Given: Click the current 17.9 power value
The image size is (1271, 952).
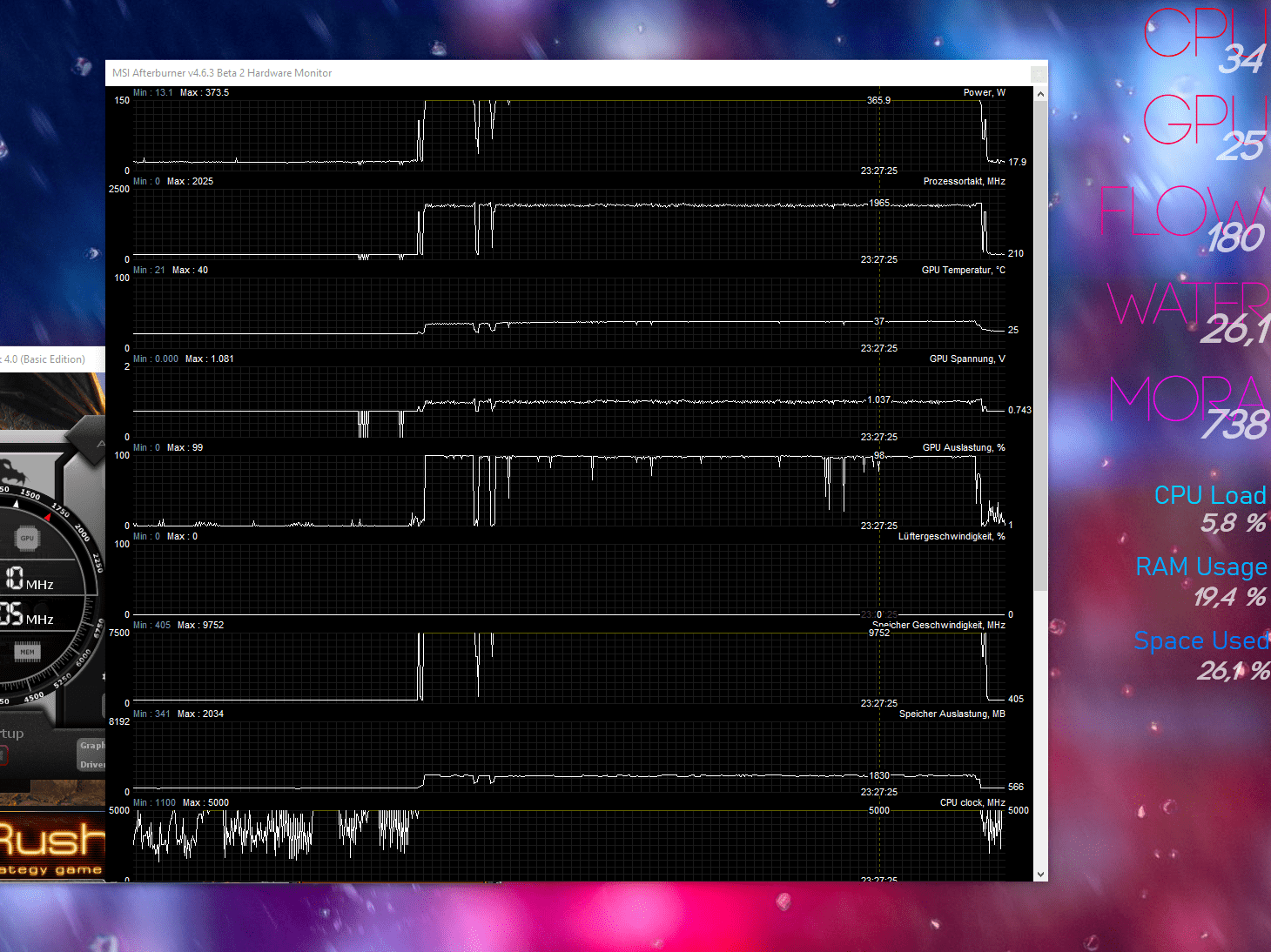Looking at the screenshot, I should pyautogui.click(x=1017, y=162).
